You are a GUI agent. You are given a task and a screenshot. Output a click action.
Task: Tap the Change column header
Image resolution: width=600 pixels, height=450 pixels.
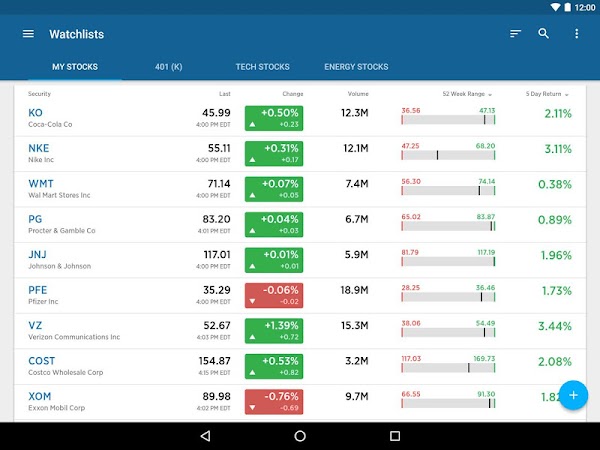(293, 94)
